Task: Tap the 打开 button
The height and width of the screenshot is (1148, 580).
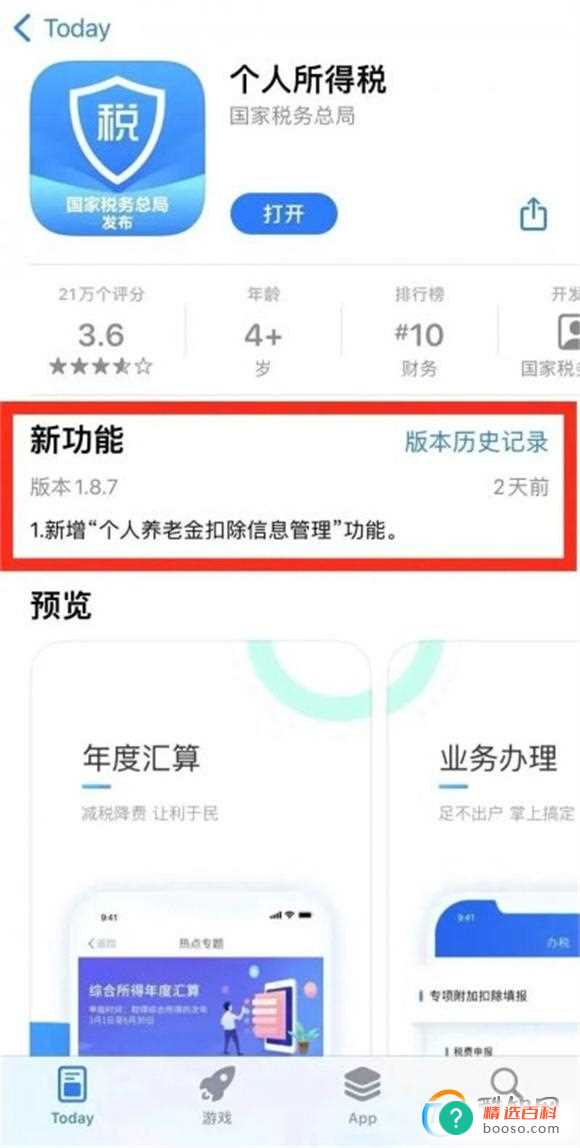Action: (x=284, y=215)
